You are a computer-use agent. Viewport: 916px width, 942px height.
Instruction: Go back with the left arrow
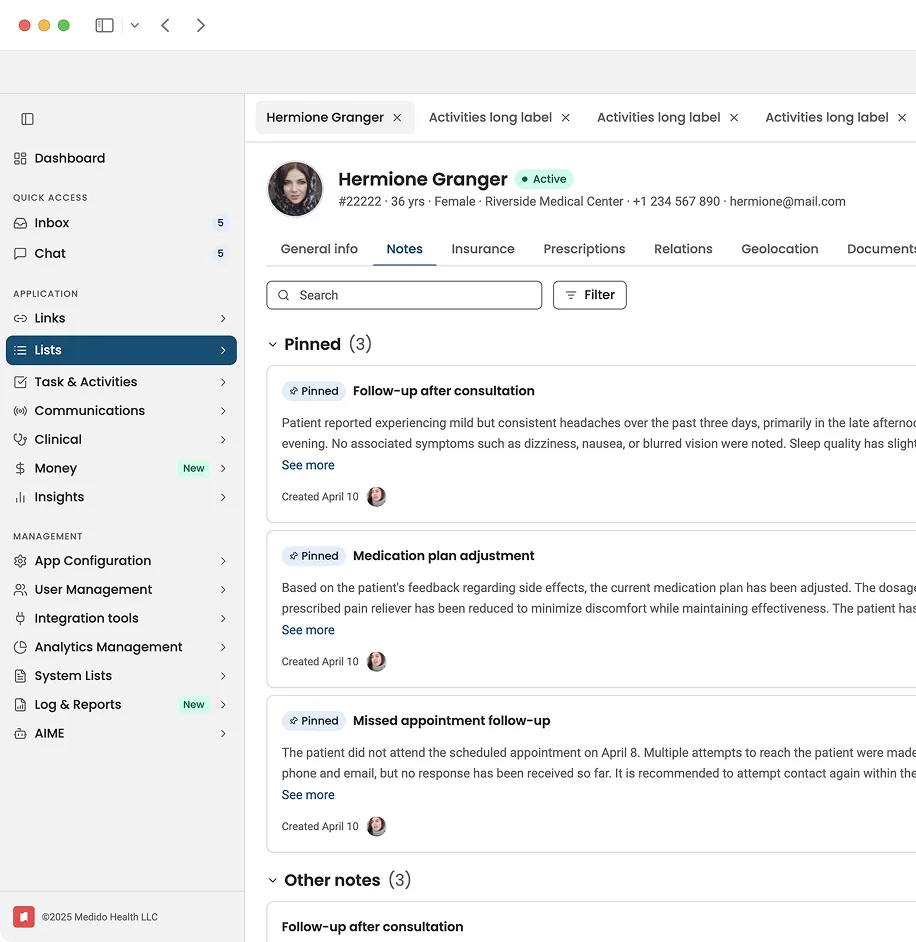pos(165,25)
